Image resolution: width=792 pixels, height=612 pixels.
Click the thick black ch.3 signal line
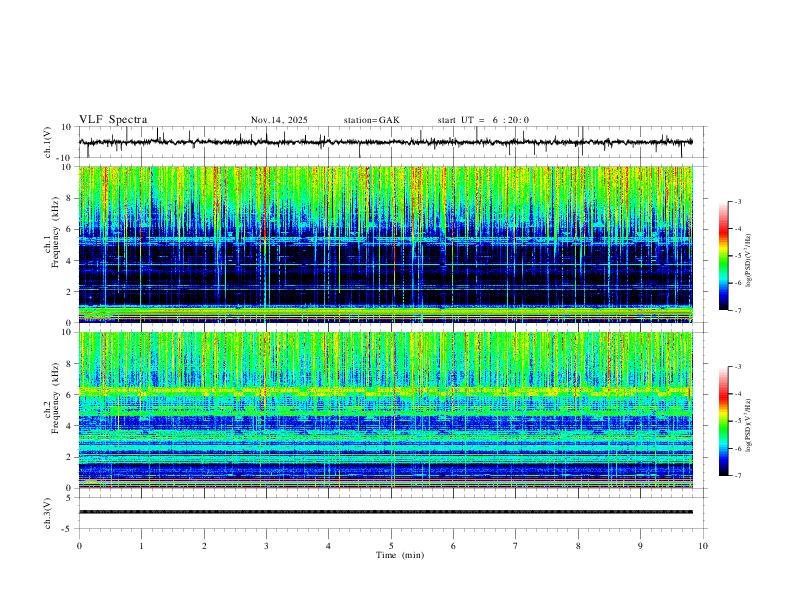385,512
